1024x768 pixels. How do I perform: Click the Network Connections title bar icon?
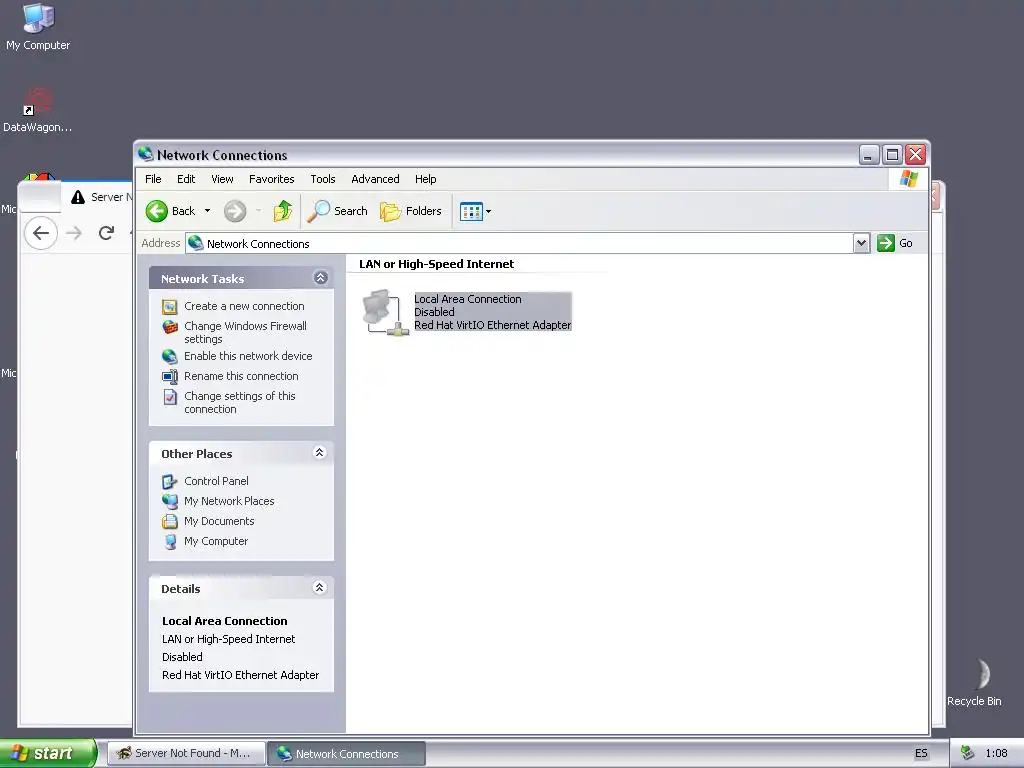pyautogui.click(x=145, y=154)
